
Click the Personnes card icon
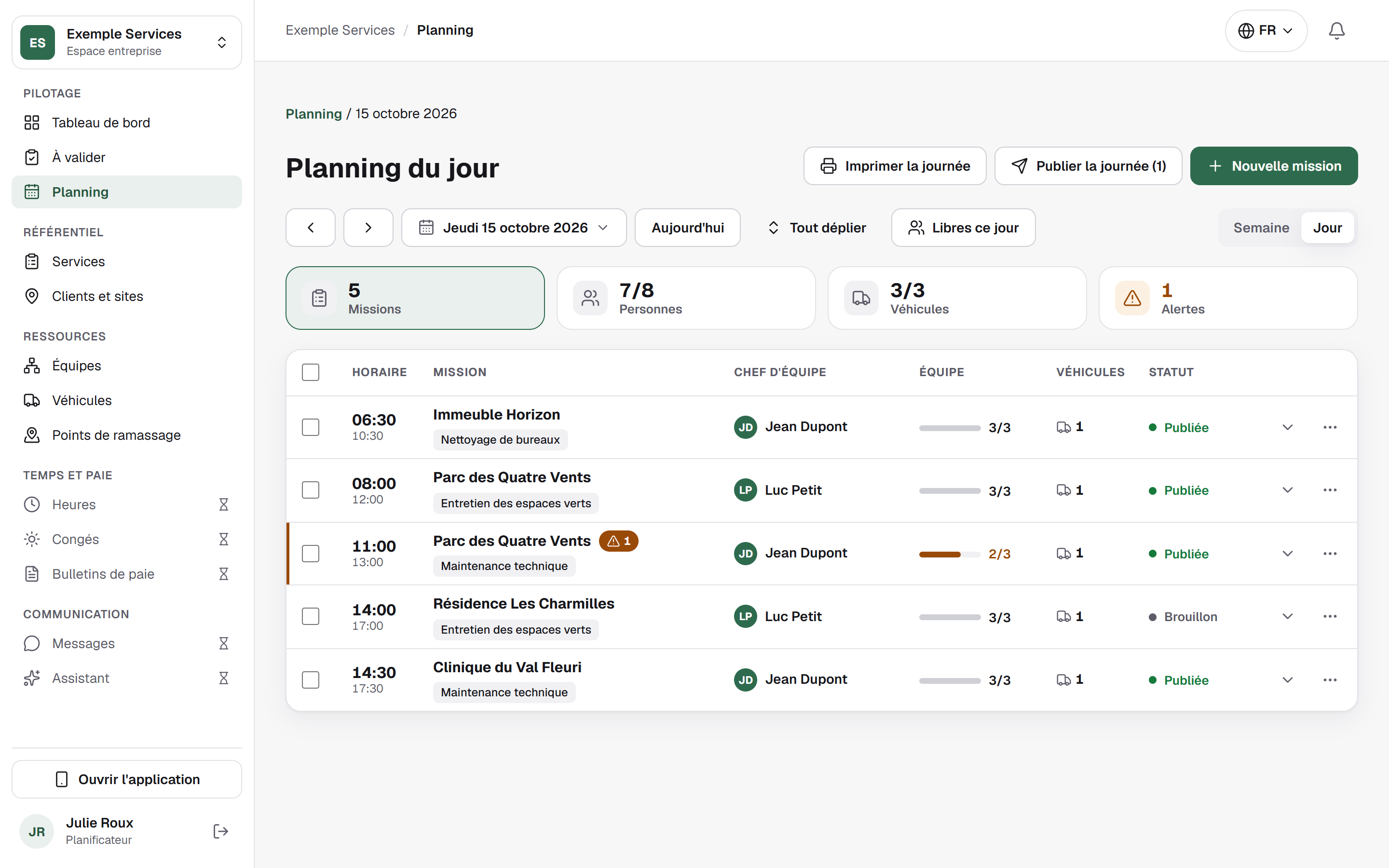(590, 298)
